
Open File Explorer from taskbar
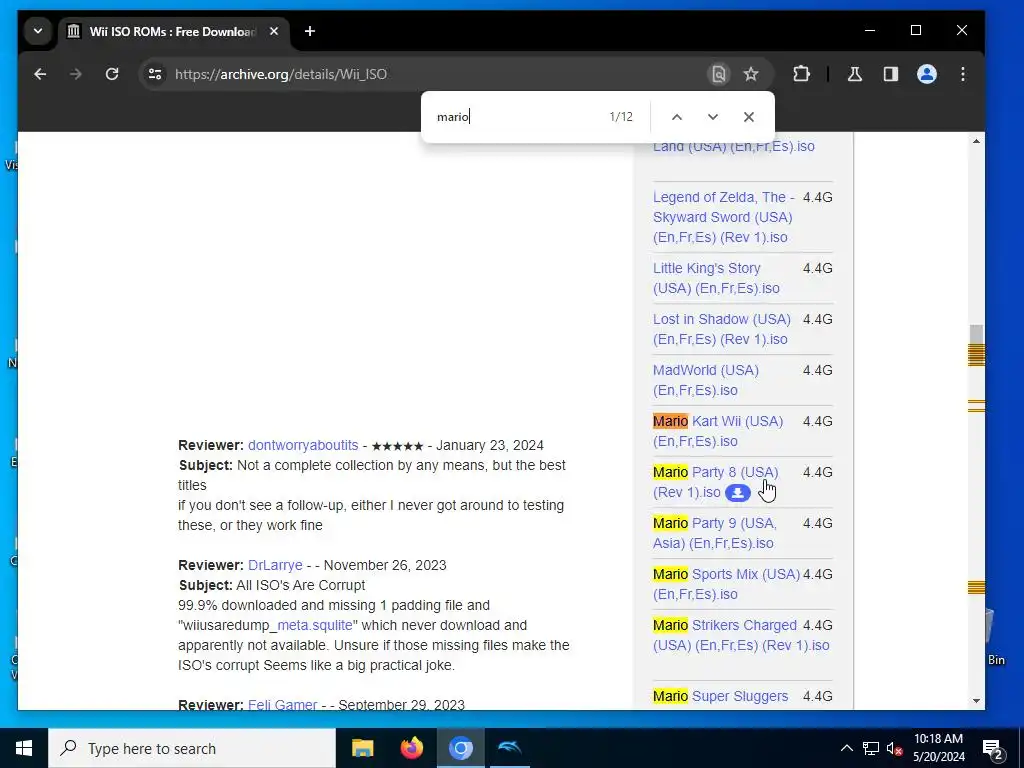click(x=362, y=748)
